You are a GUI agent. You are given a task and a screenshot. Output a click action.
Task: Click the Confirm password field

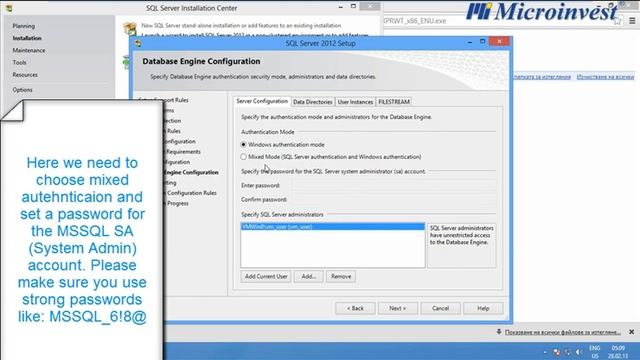point(394,200)
